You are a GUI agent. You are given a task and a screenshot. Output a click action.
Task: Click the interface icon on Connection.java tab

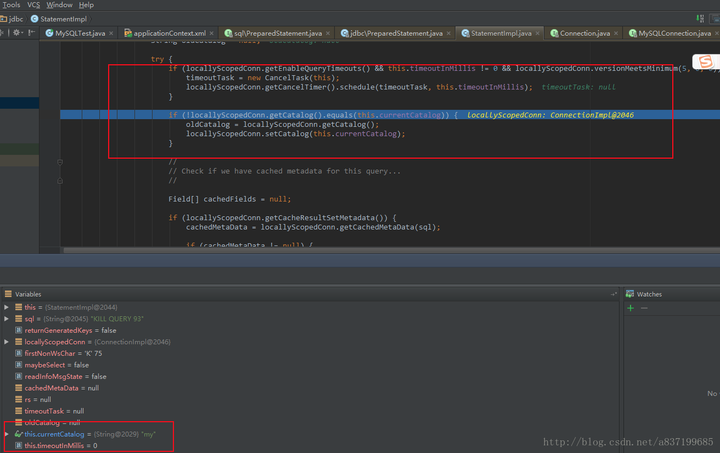(x=554, y=33)
